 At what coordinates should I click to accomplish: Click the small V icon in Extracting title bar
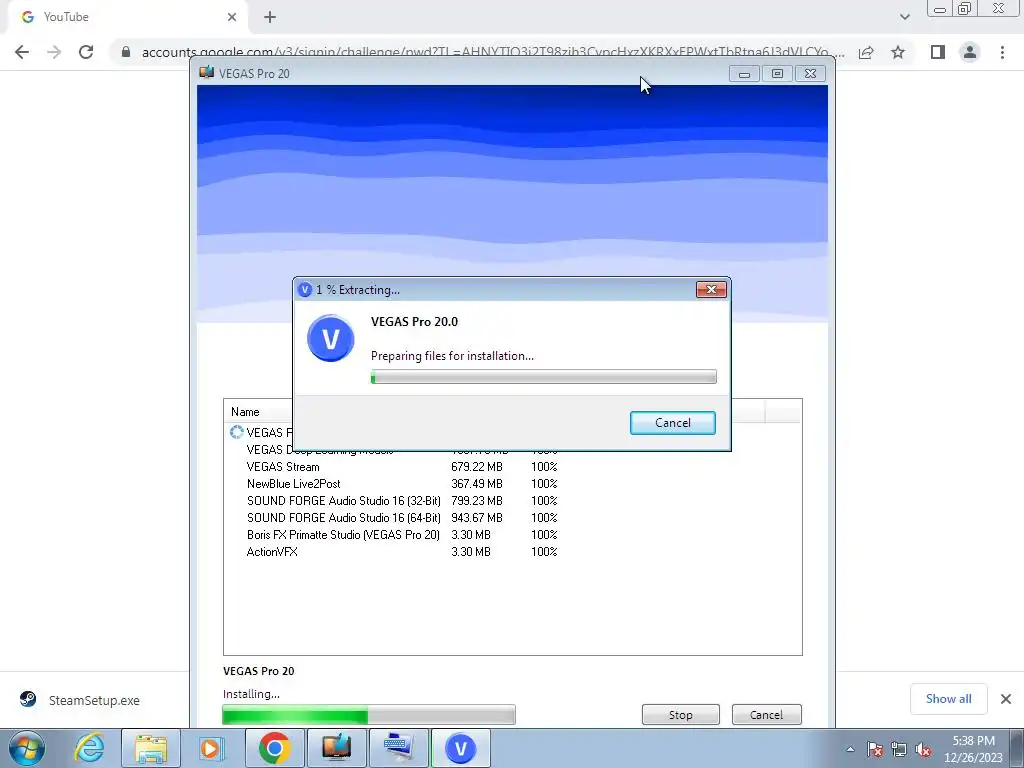click(x=304, y=289)
